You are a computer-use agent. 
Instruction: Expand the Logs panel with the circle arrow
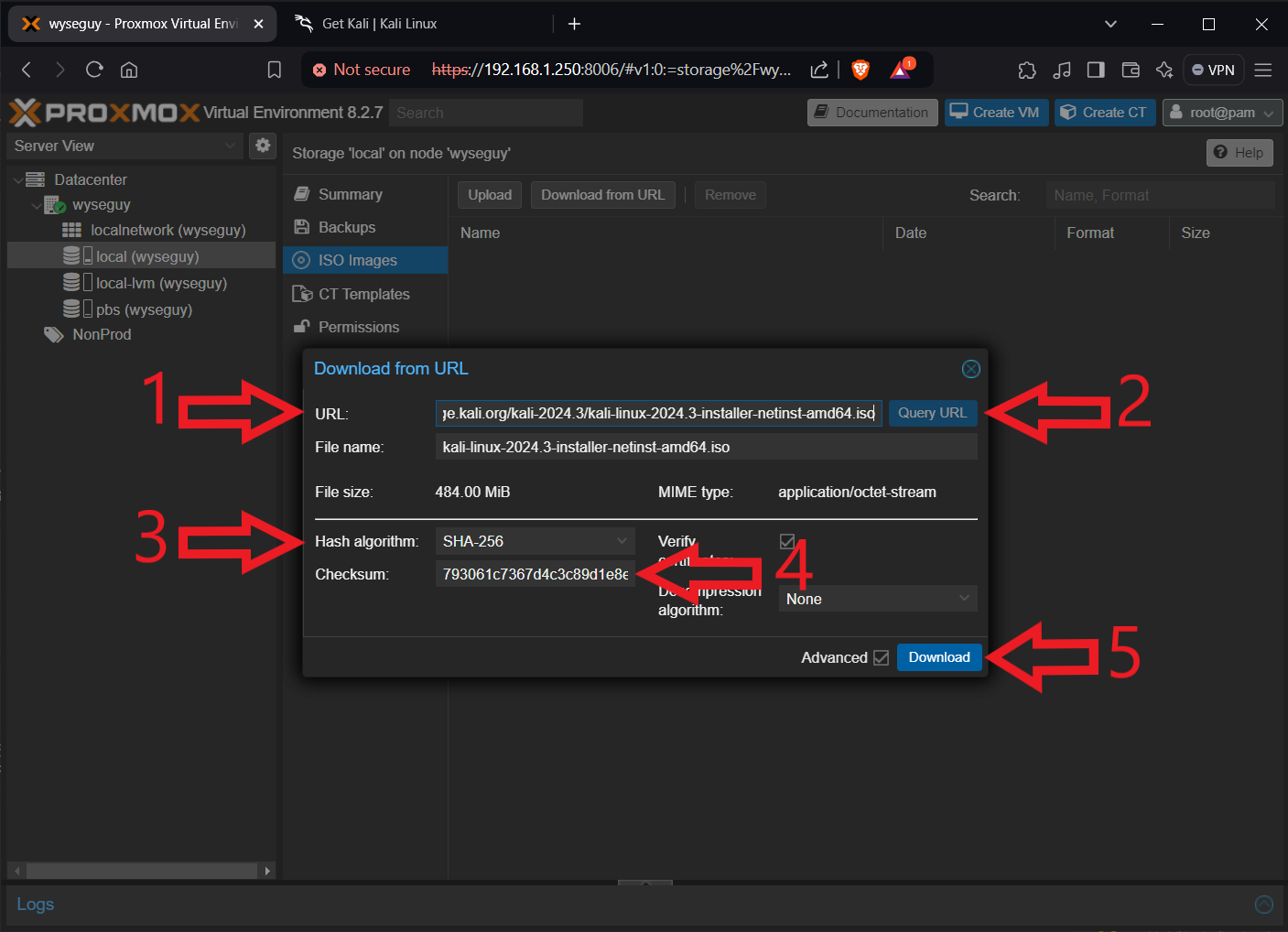click(x=1264, y=905)
